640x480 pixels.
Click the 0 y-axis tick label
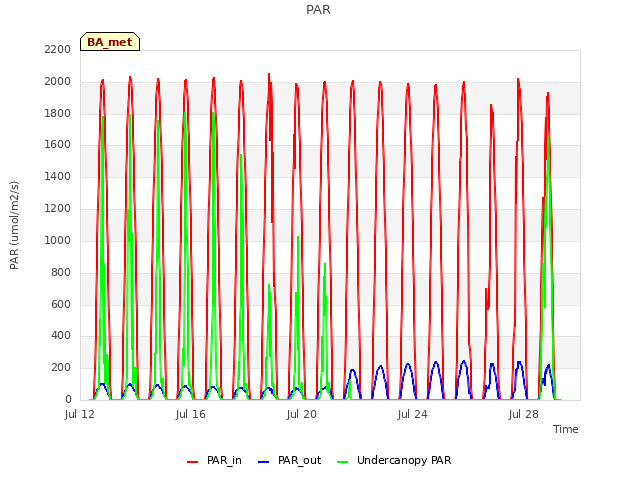(x=68, y=399)
